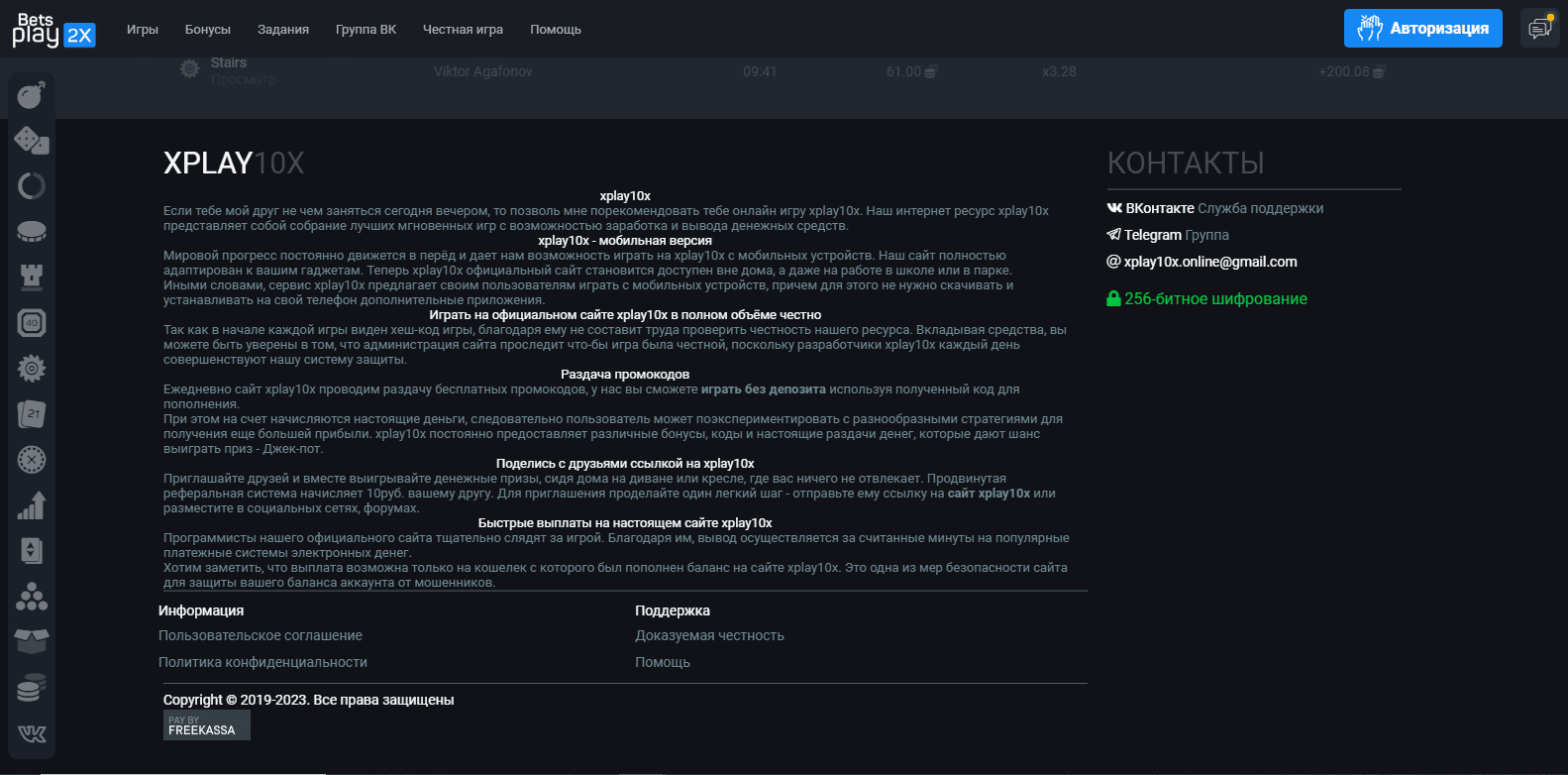Viewport: 1568px width, 775px height.
Task: Open the cogwheel target game icon
Action: coord(32,369)
